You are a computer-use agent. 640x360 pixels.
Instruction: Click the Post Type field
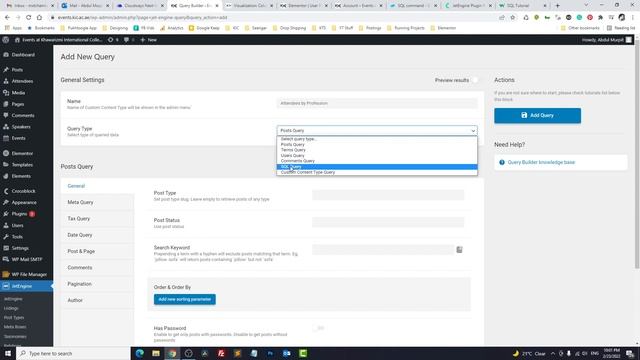388,195
